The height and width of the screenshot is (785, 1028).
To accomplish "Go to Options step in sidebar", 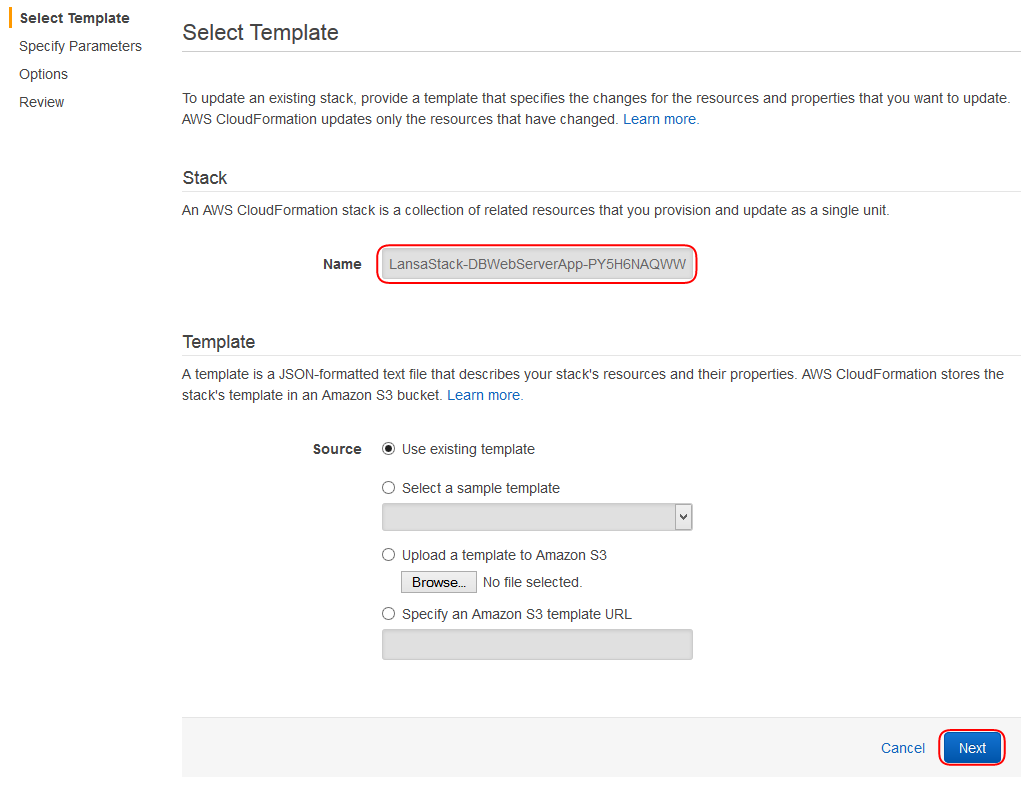I will 43,74.
